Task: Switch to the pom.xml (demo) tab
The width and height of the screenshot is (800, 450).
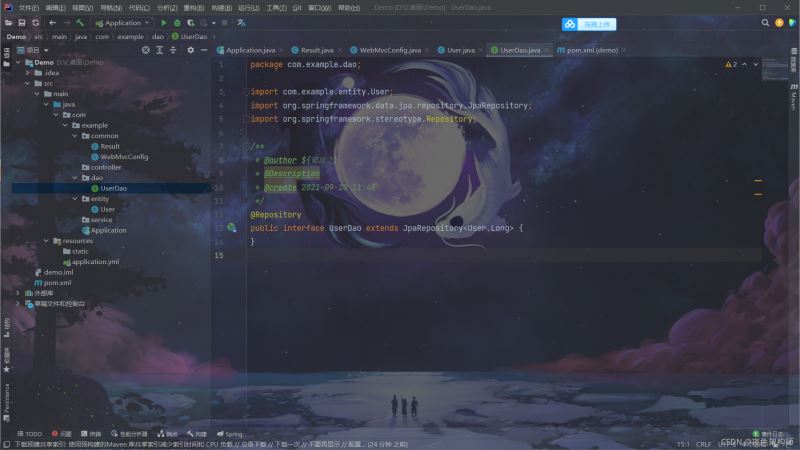Action: coord(592,50)
